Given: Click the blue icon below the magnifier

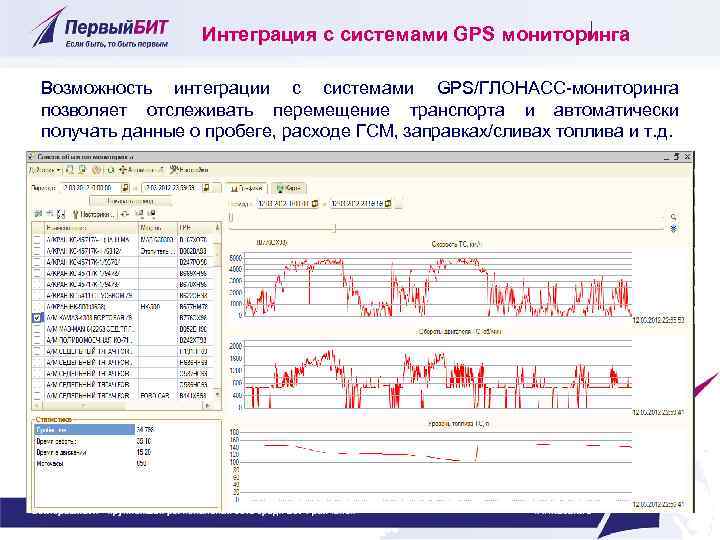Looking at the screenshot, I should pos(673,228).
